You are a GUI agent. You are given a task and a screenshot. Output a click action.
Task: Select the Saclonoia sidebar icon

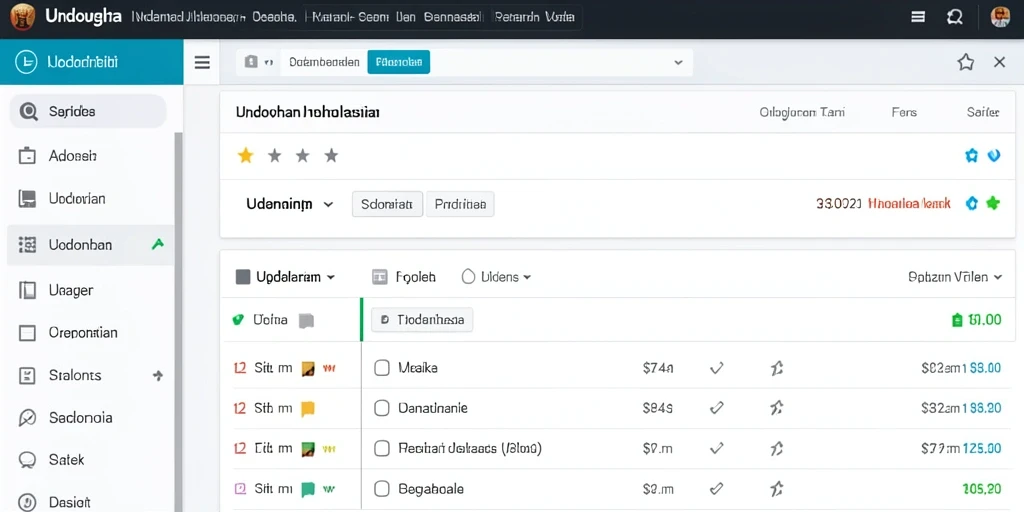tap(27, 418)
